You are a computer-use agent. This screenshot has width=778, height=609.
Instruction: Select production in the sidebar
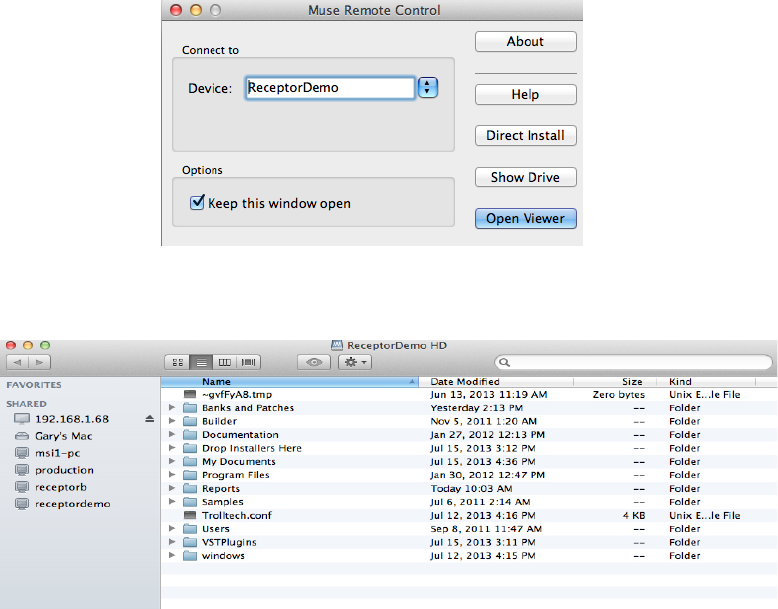(x=64, y=470)
